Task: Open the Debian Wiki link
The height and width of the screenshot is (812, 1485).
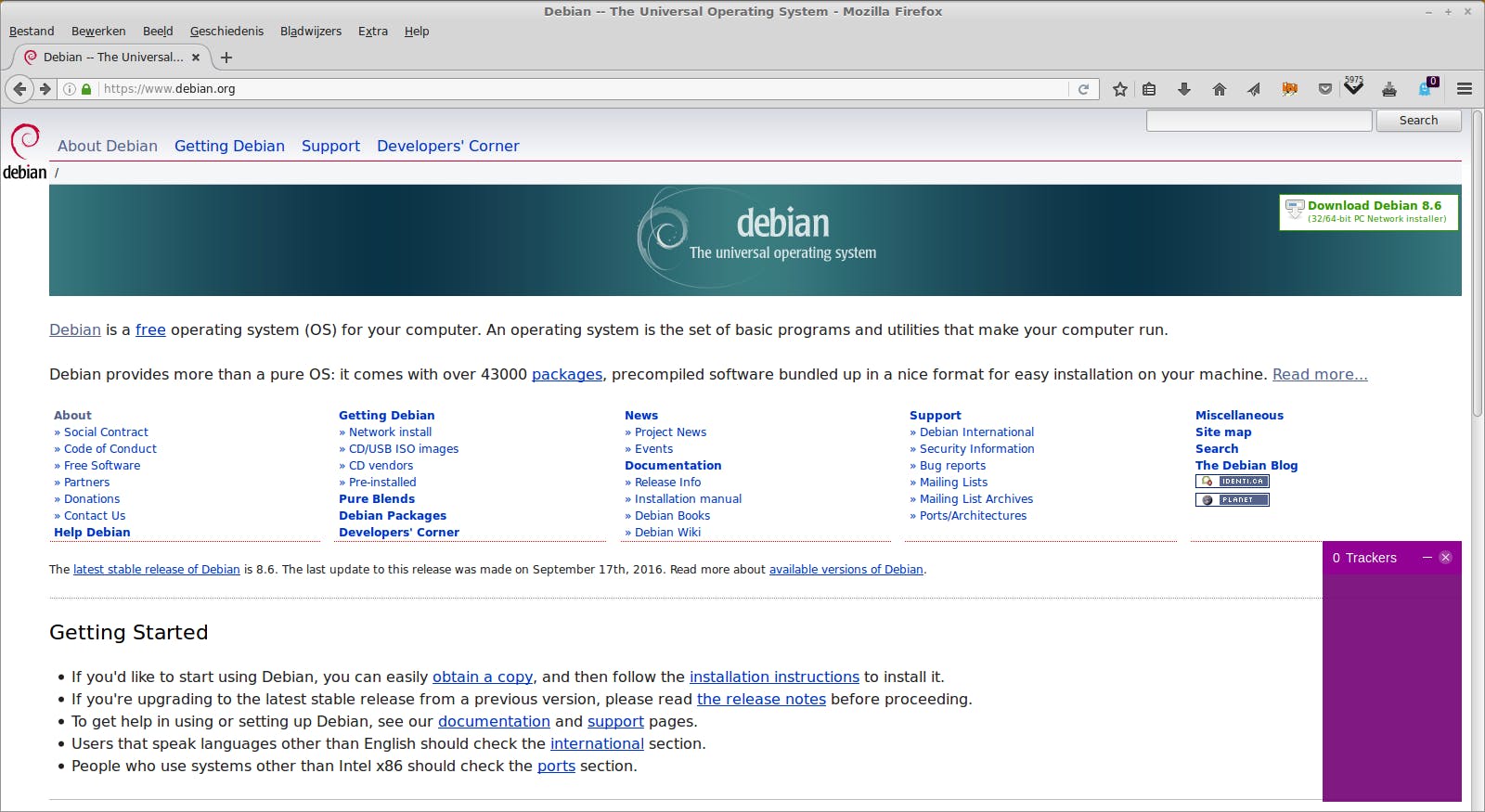Action: point(667,533)
